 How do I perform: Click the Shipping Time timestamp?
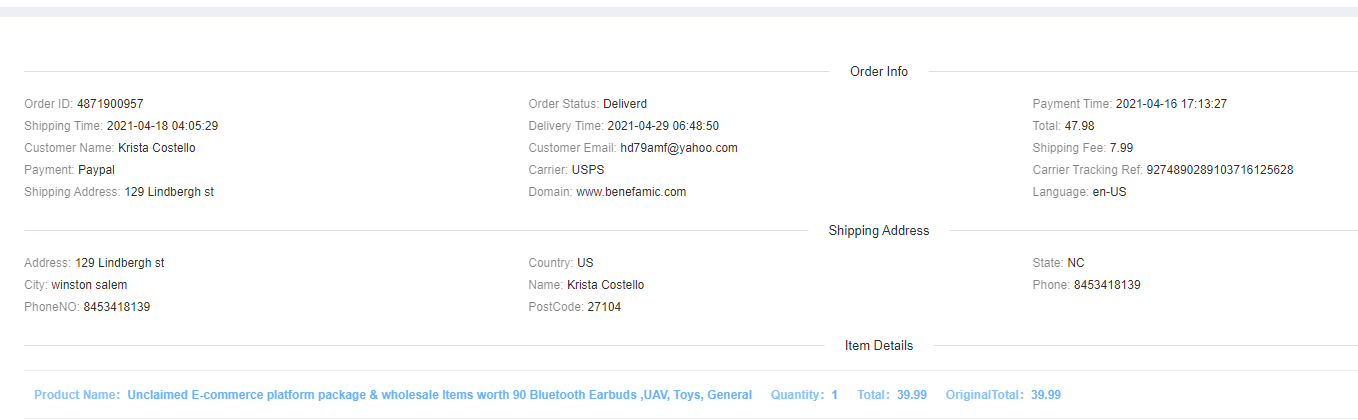pos(162,126)
